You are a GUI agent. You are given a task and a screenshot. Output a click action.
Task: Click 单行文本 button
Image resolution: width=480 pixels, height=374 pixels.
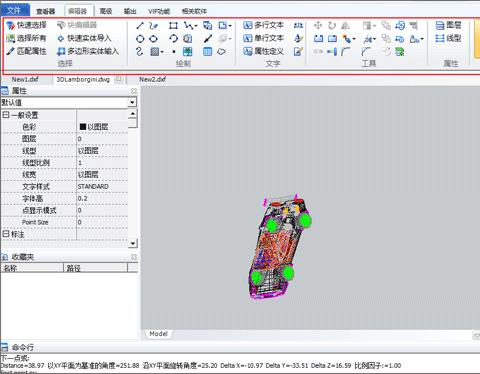263,38
